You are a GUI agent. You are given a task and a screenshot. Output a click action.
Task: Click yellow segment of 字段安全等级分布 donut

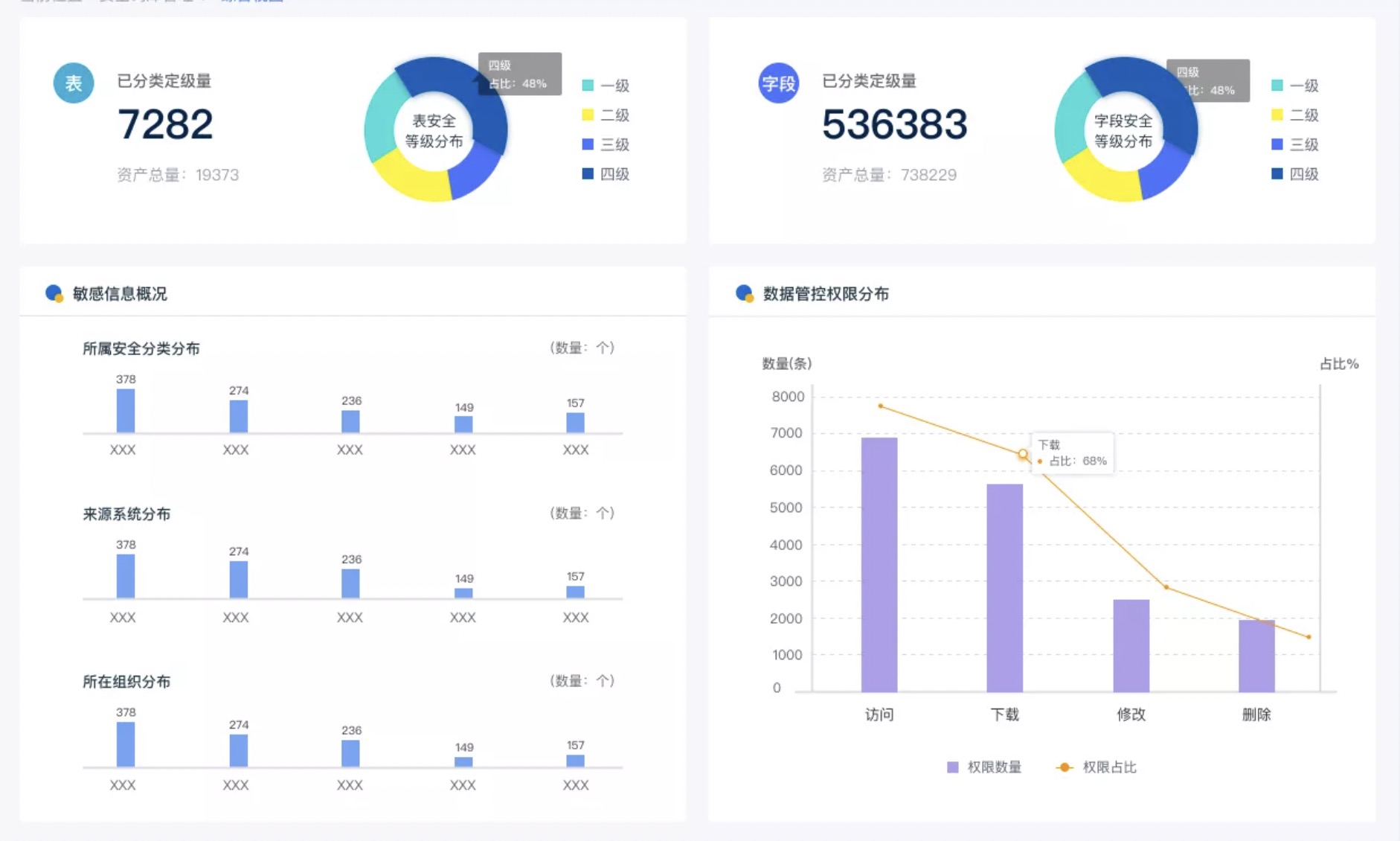pyautogui.click(x=1102, y=183)
